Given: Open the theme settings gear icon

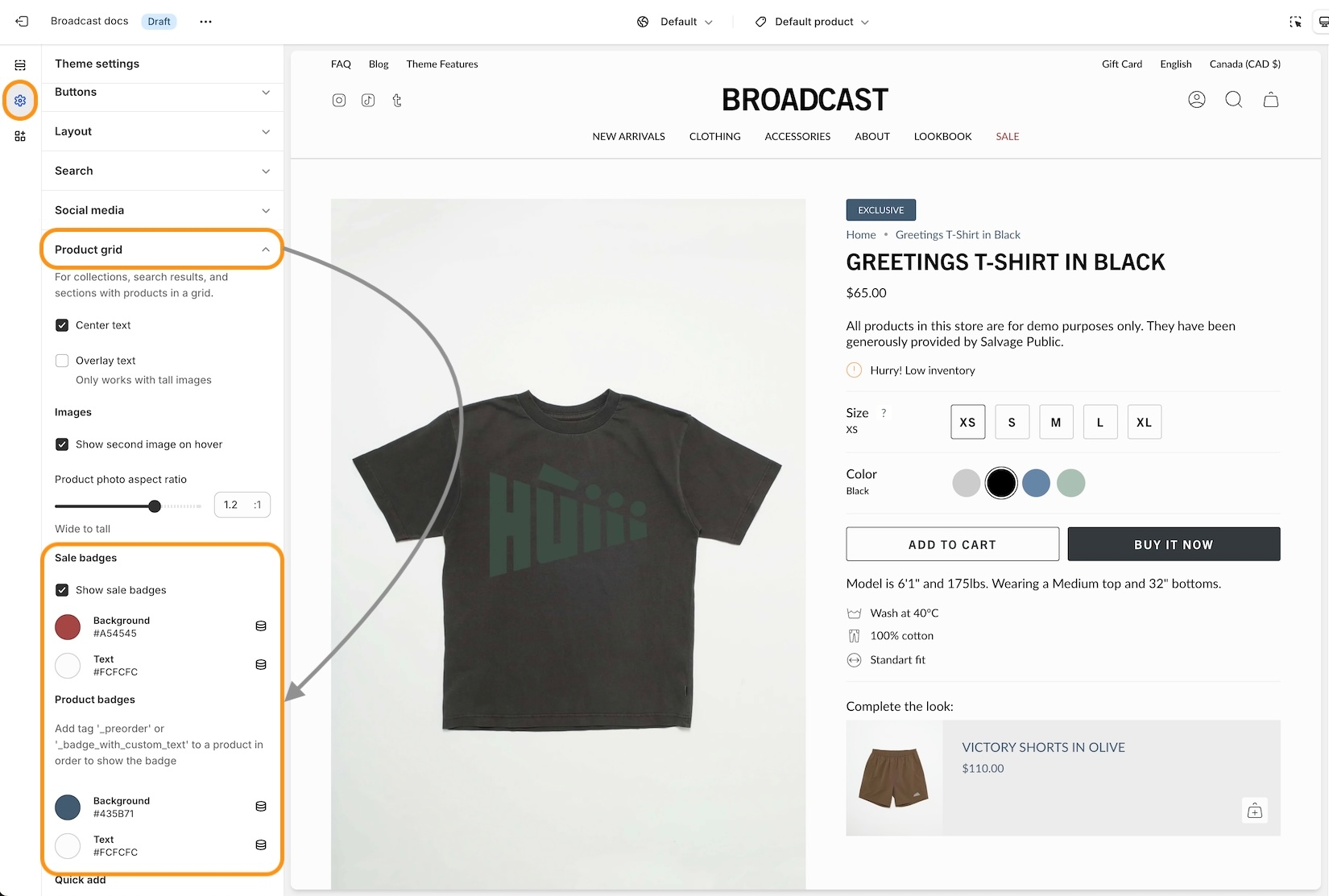Looking at the screenshot, I should [x=20, y=101].
